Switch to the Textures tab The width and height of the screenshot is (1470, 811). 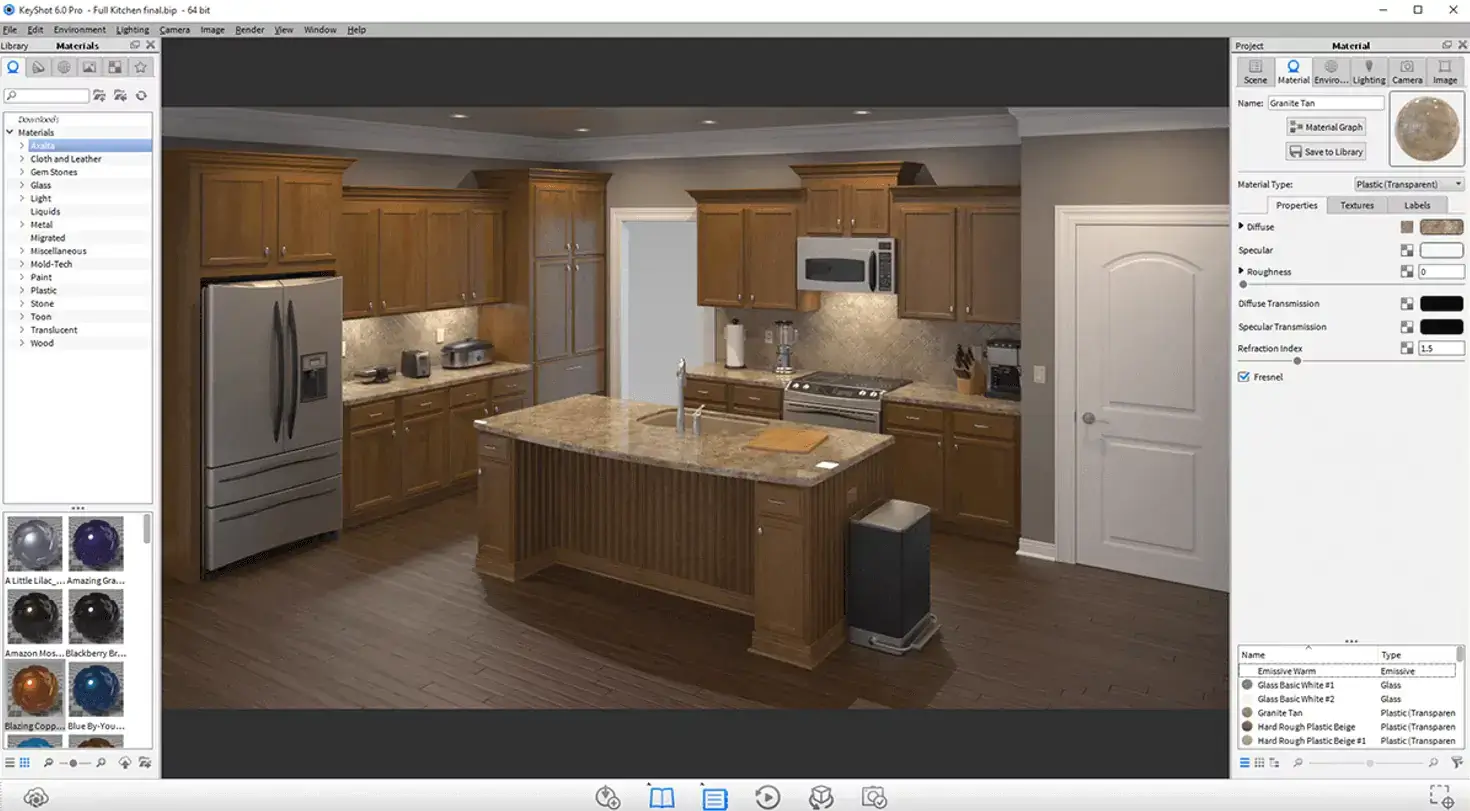tap(1357, 205)
